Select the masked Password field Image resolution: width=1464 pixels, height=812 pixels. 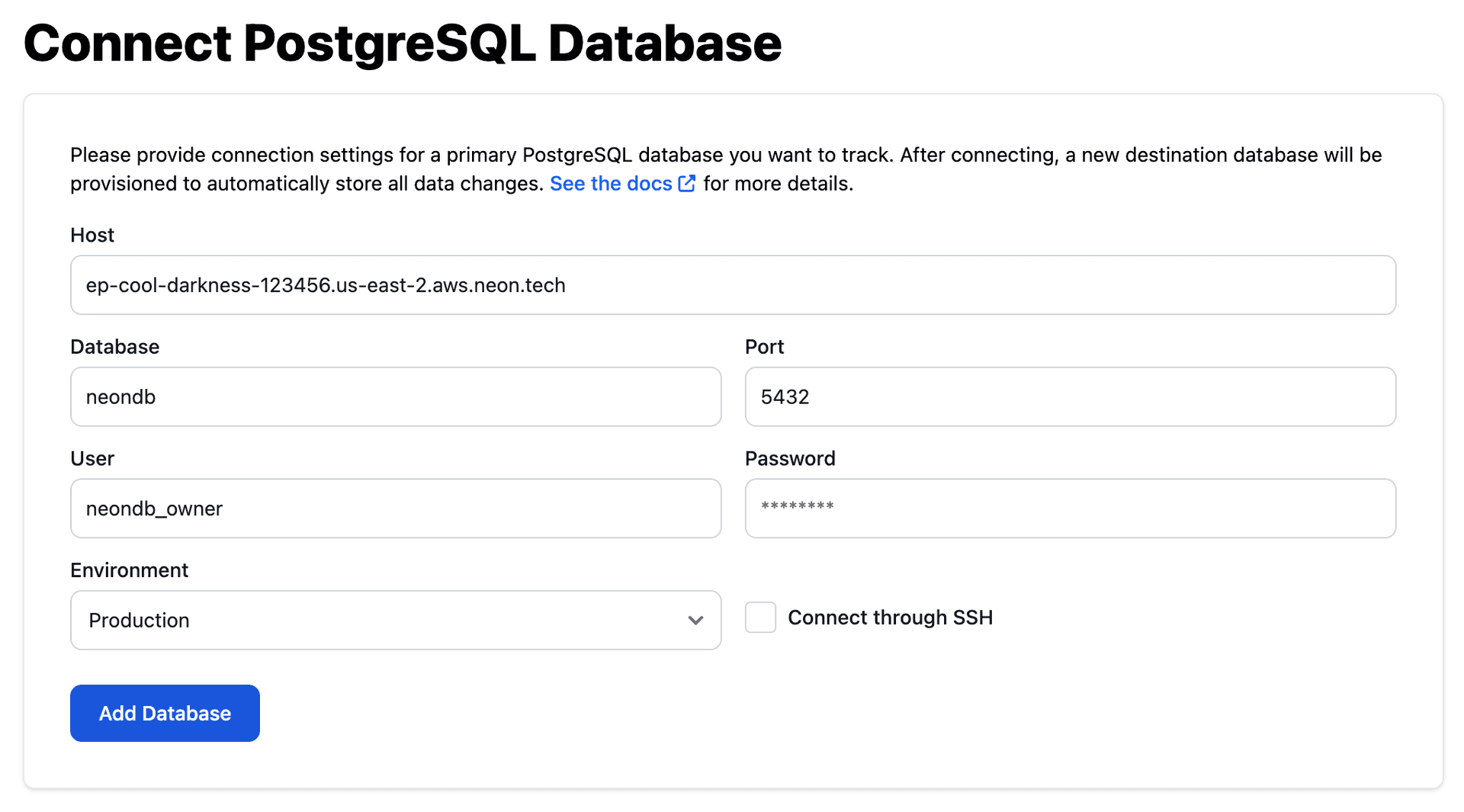coord(1070,509)
